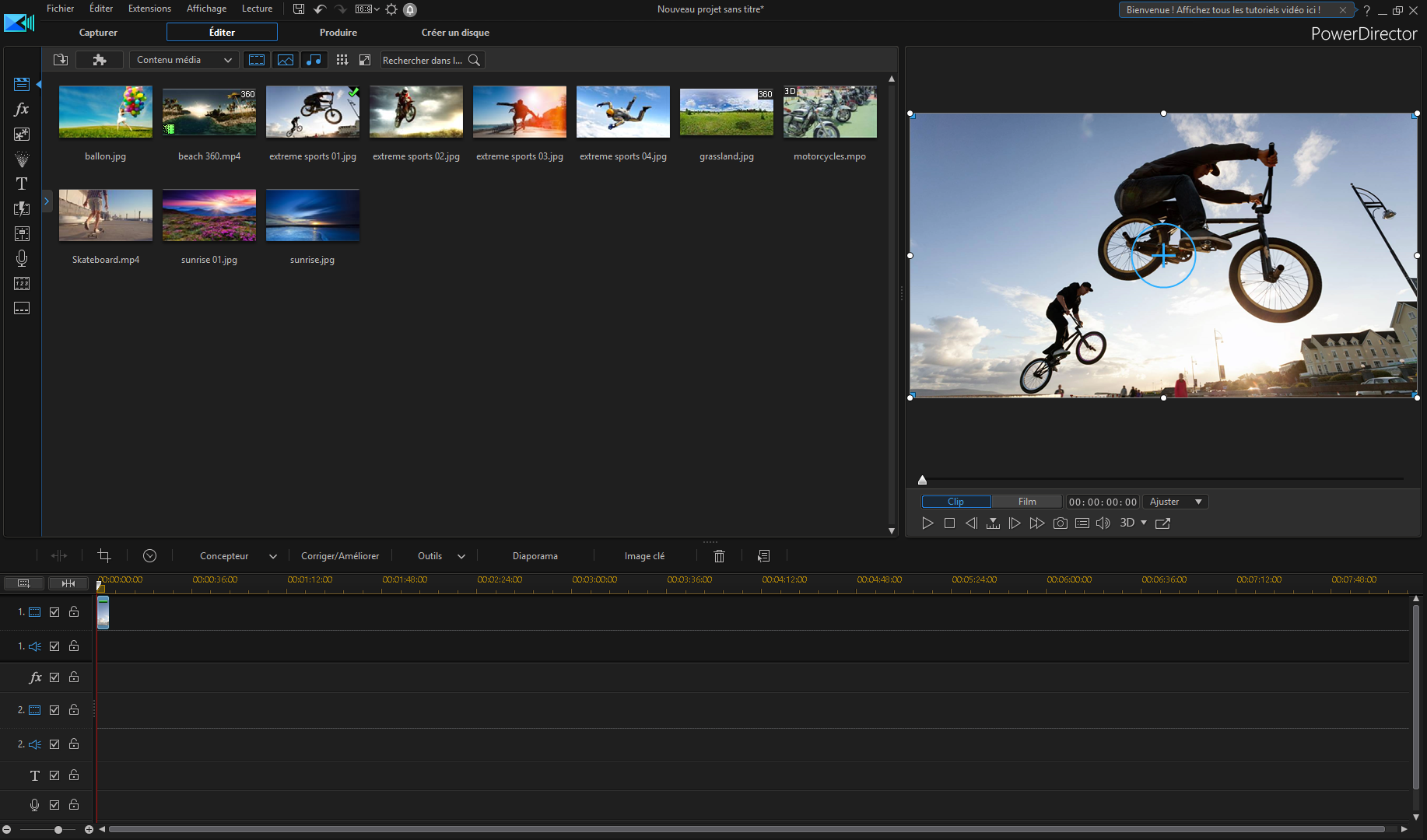The width and height of the screenshot is (1427, 840).
Task: Take a snapshot with the camera icon
Action: tap(1060, 523)
